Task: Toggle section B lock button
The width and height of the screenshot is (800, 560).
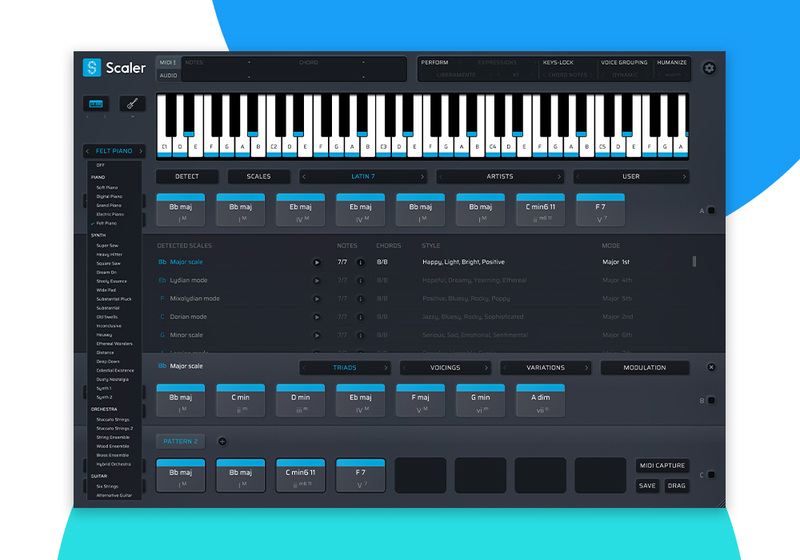Action: point(711,400)
